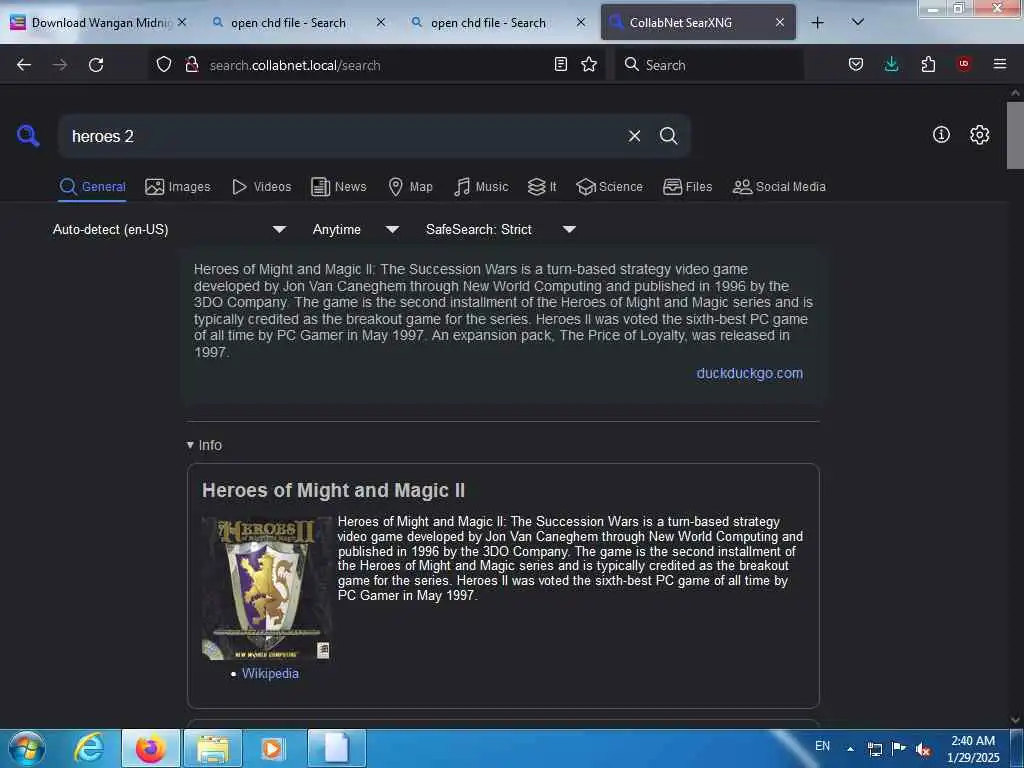The width and height of the screenshot is (1024, 768).
Task: Switch to Map search category
Action: point(410,187)
